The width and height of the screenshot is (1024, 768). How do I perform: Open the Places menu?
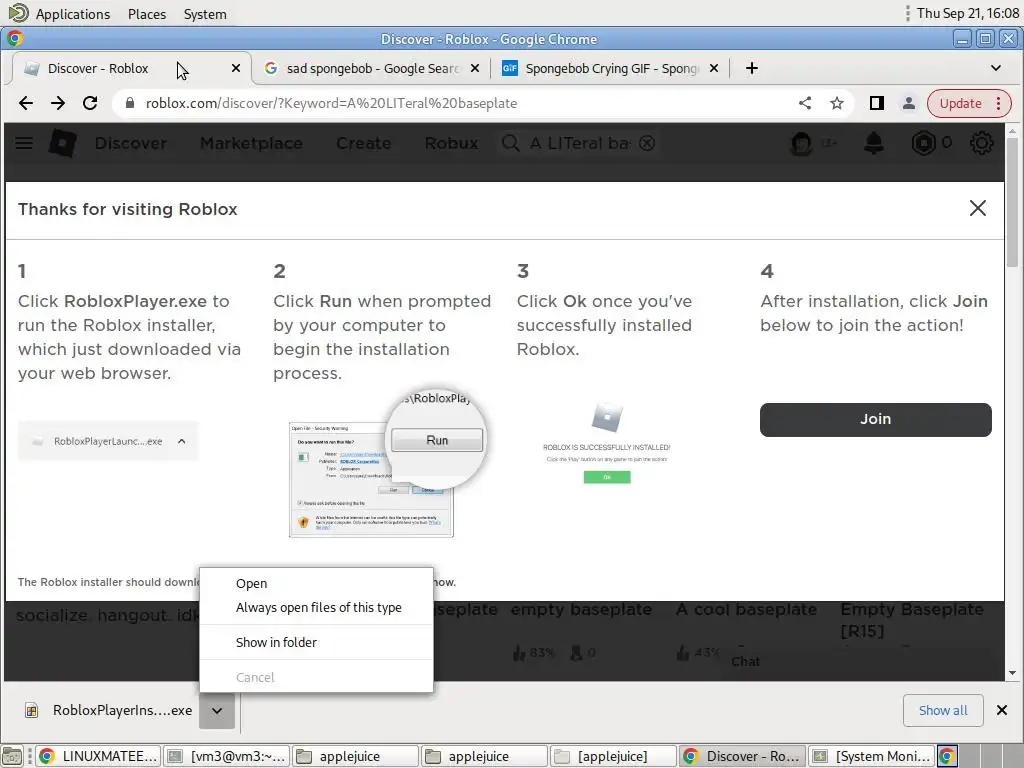tap(147, 14)
